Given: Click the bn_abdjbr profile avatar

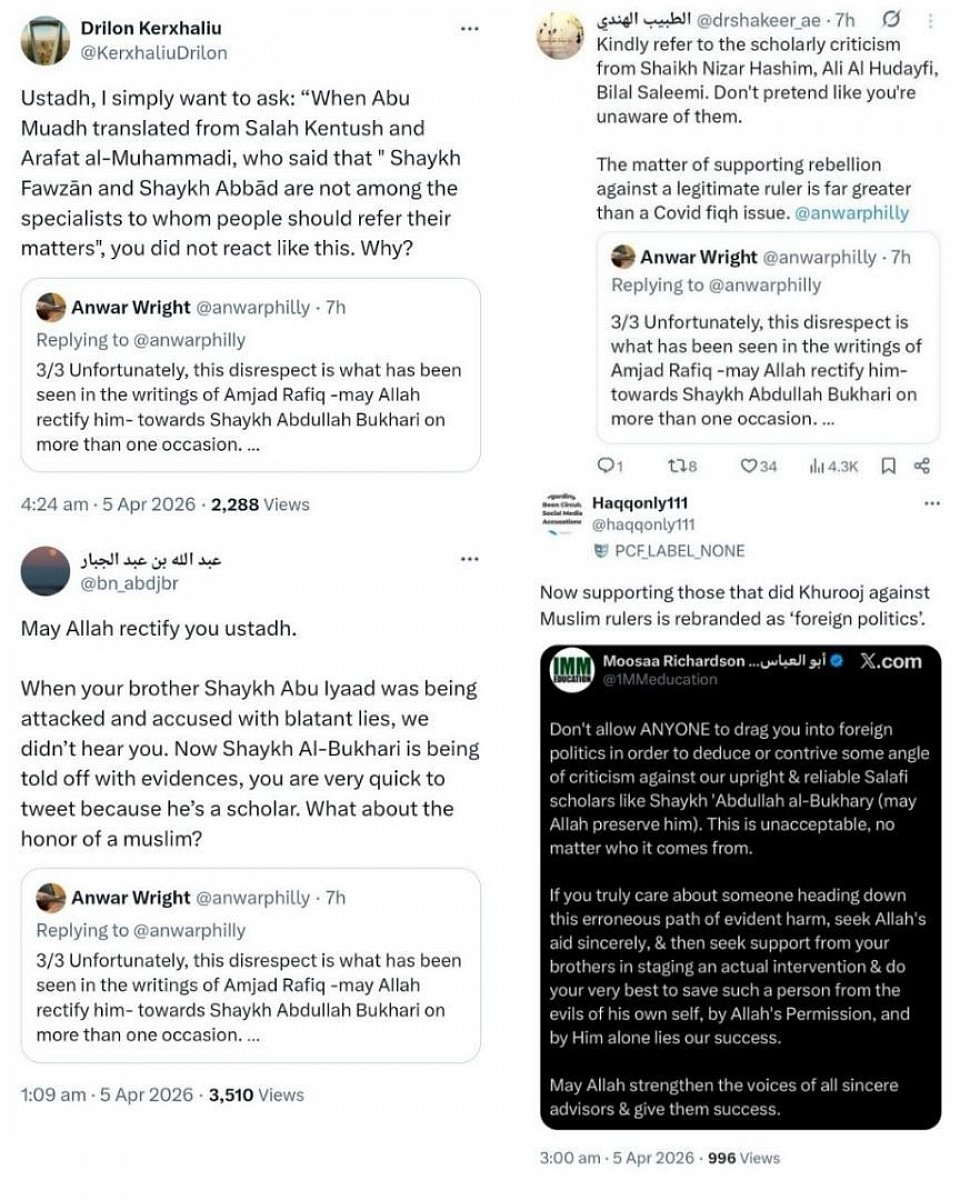Looking at the screenshot, I should tap(45, 571).
